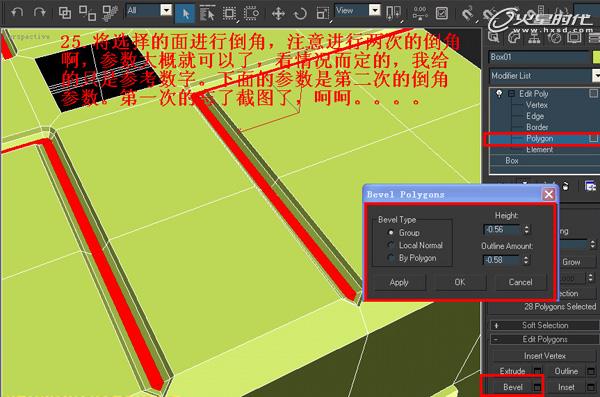Activate the Select and Scale tool
The width and height of the screenshot is (600, 397).
323,14
